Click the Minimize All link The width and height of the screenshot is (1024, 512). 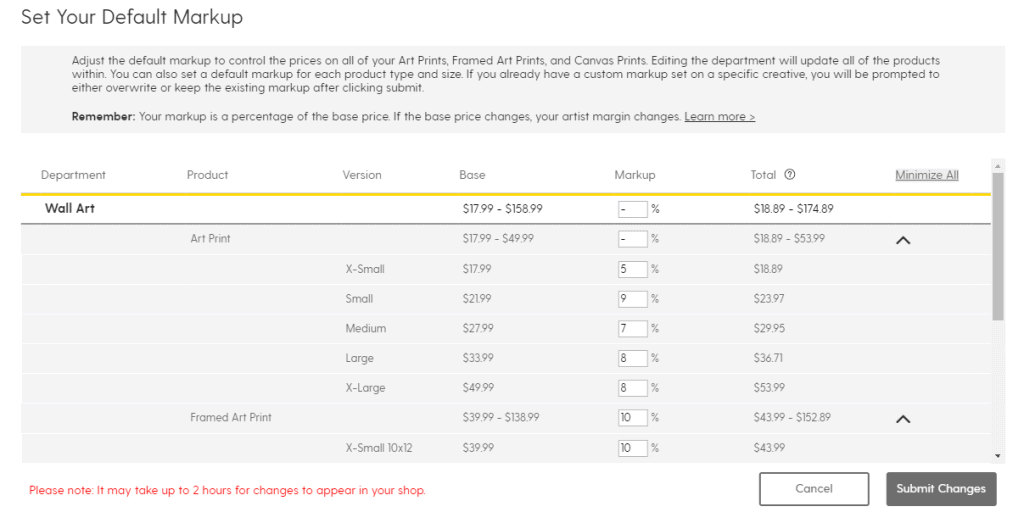(927, 175)
